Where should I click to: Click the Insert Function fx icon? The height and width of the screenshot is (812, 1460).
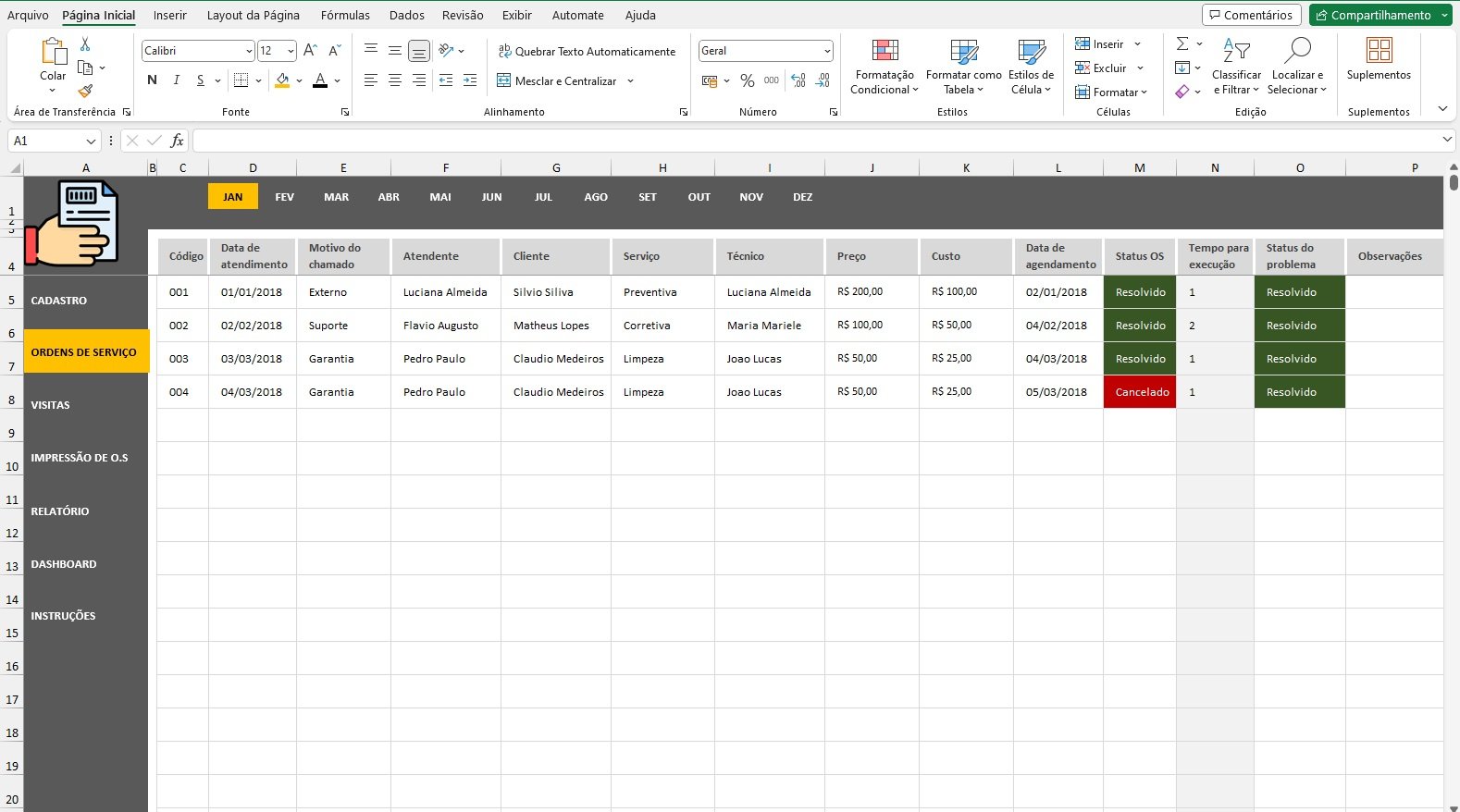[177, 141]
